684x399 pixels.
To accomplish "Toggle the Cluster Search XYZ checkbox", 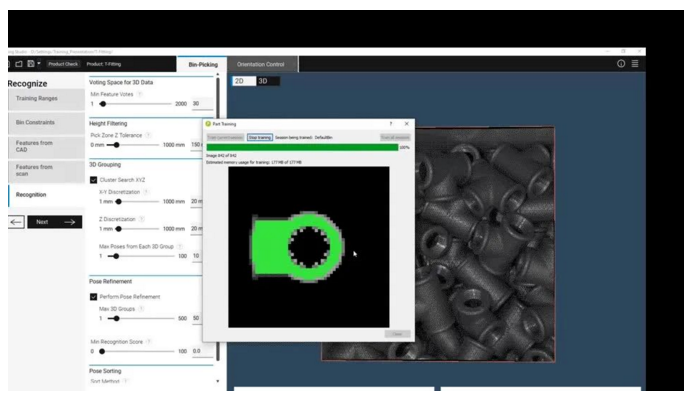I will [x=93, y=180].
